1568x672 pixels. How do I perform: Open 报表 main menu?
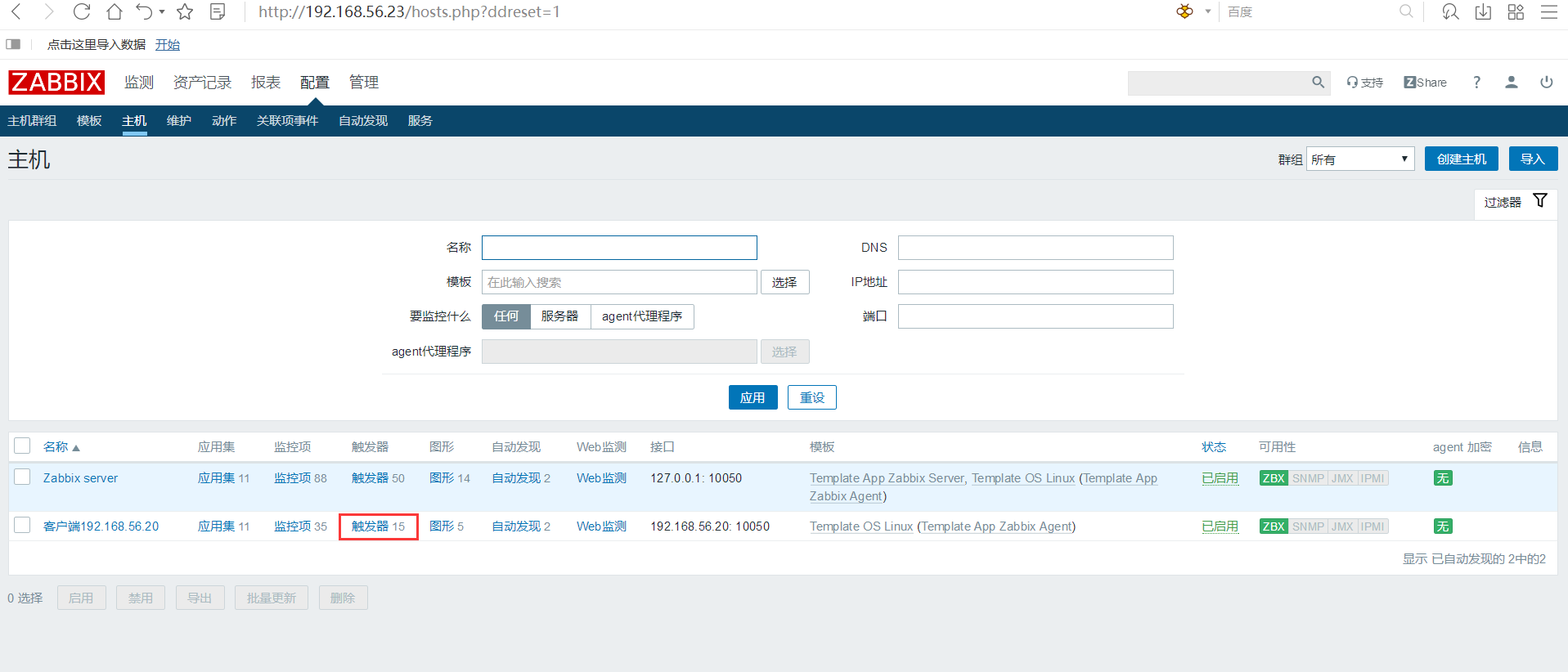[266, 83]
